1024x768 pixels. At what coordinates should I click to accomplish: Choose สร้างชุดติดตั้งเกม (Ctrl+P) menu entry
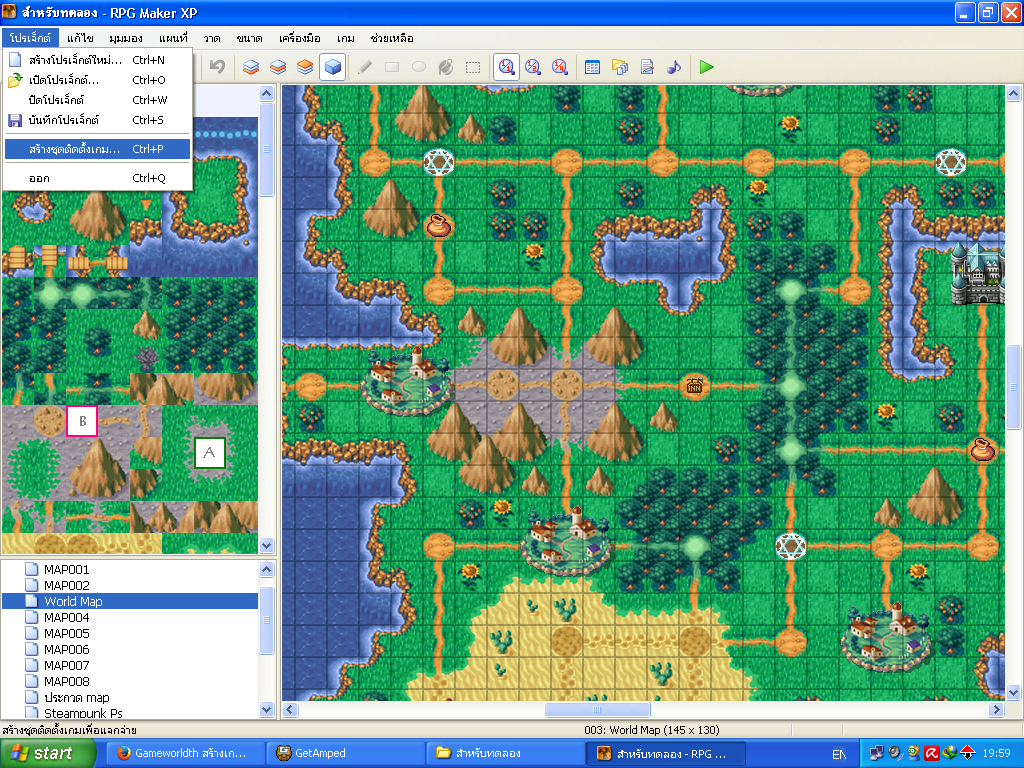click(x=97, y=149)
